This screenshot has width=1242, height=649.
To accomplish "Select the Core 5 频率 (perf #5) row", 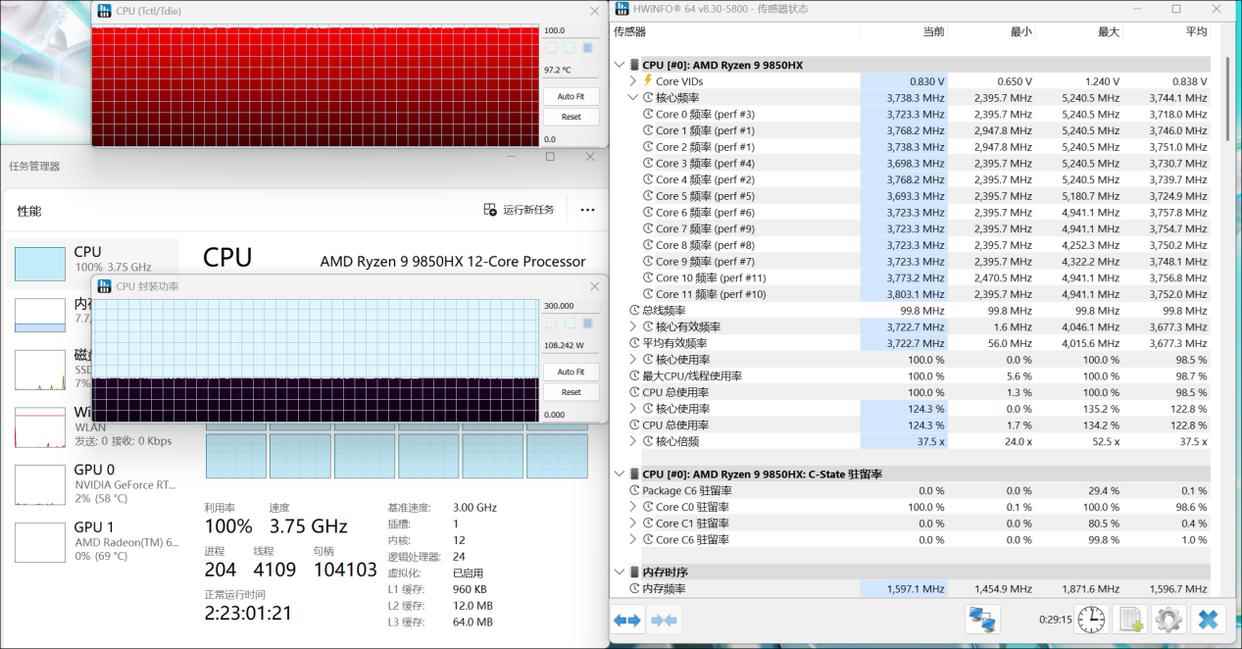I will [910, 196].
